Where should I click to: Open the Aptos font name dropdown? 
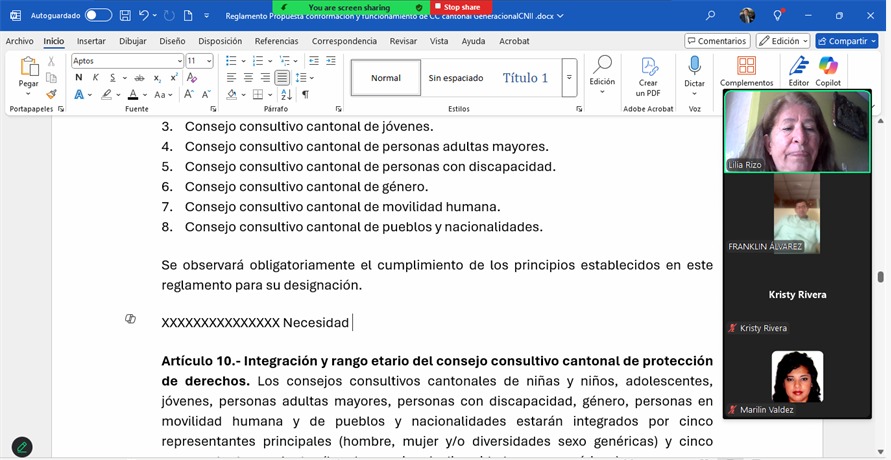180,61
